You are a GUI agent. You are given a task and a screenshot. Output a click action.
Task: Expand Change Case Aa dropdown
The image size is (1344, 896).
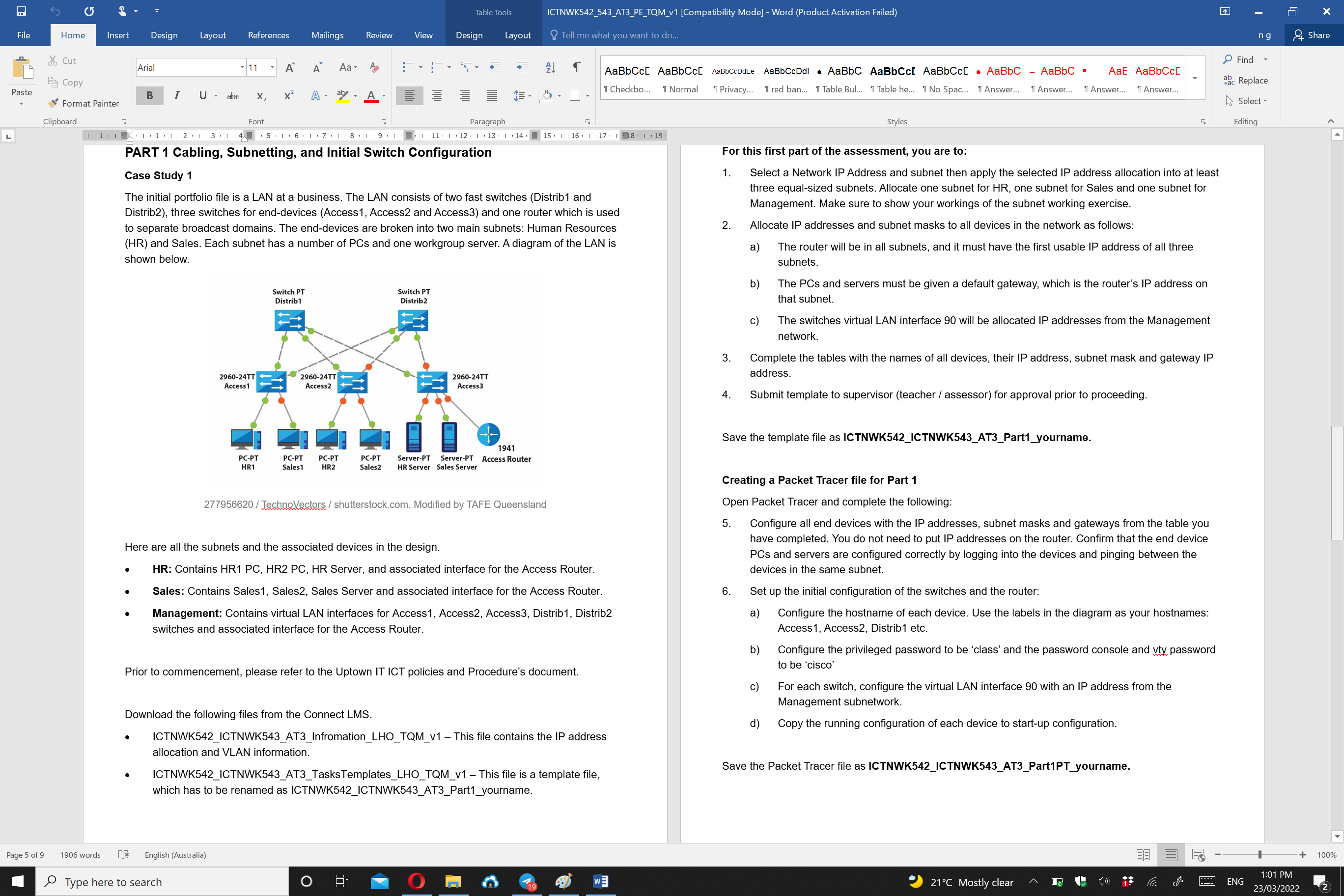(x=348, y=67)
